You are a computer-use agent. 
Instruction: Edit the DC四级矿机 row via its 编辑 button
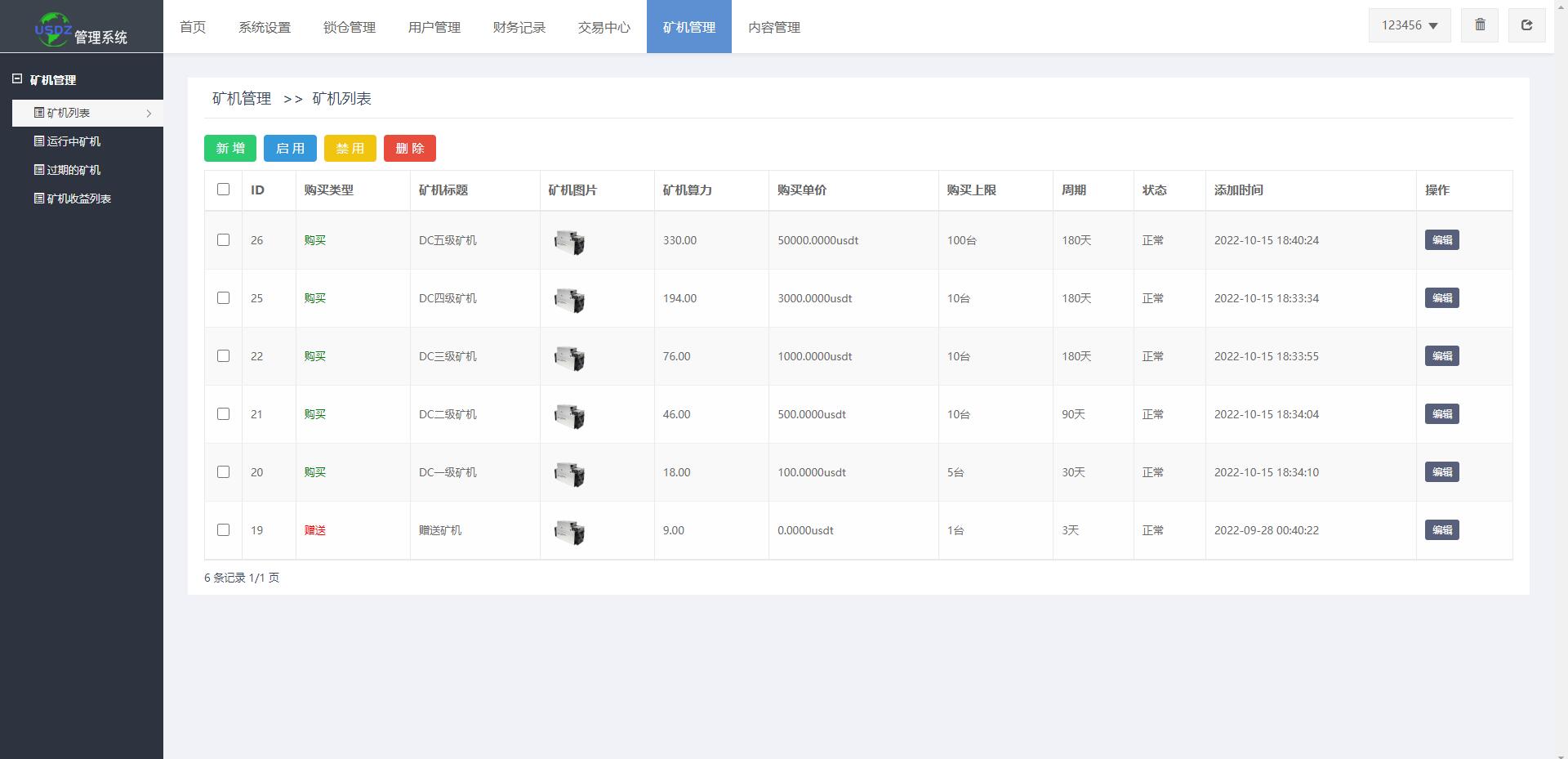tap(1441, 298)
